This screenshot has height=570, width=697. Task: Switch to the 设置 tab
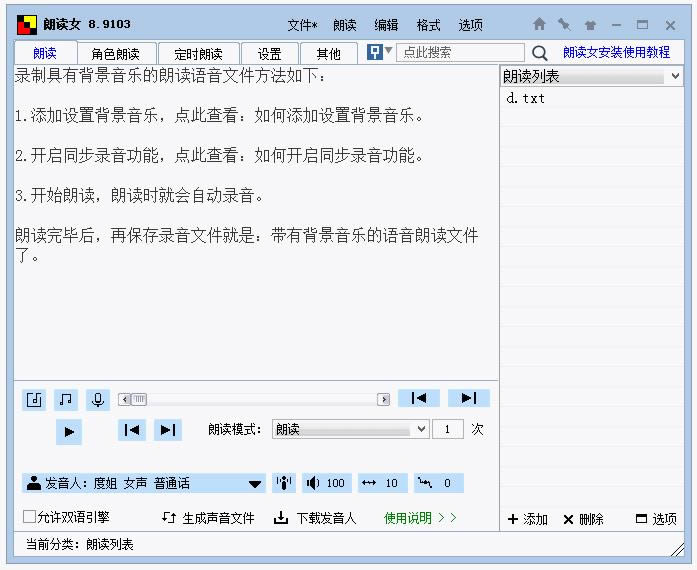click(x=269, y=54)
